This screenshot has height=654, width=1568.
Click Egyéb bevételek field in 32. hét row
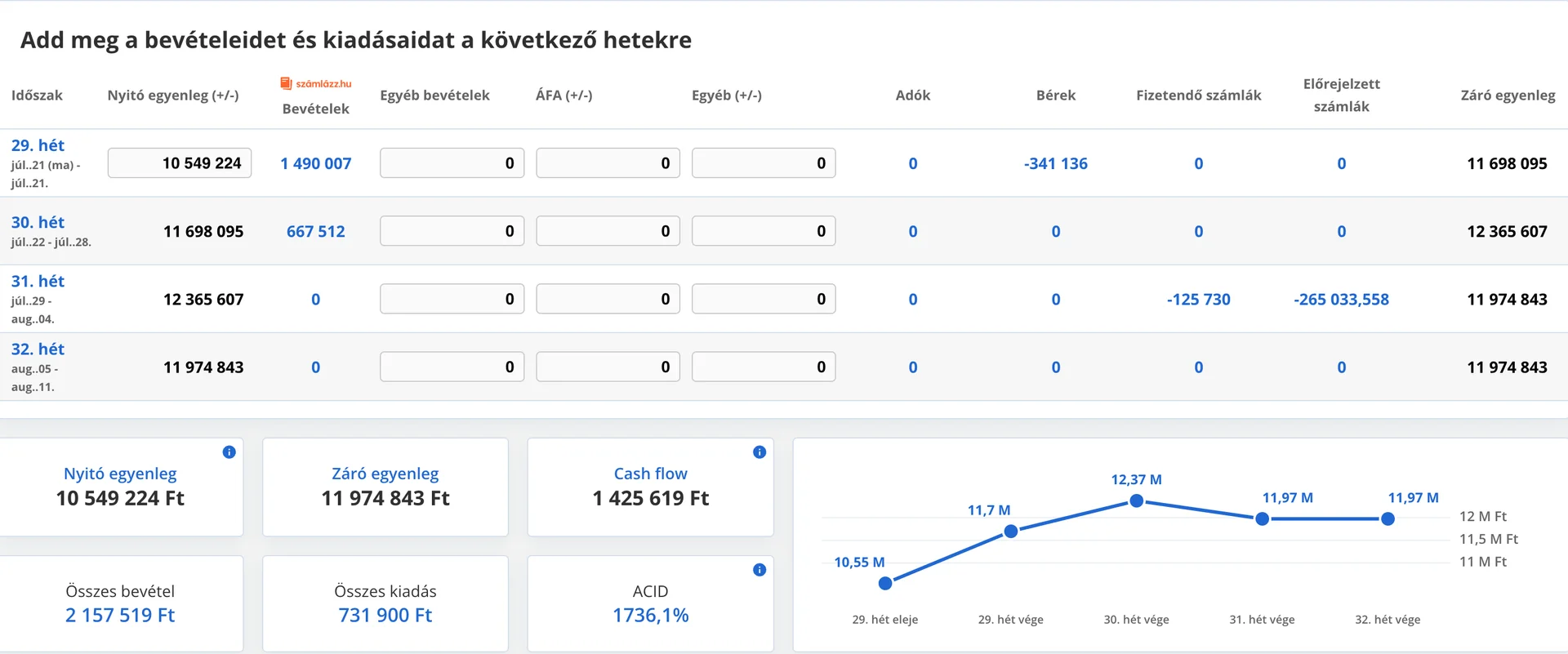click(452, 367)
